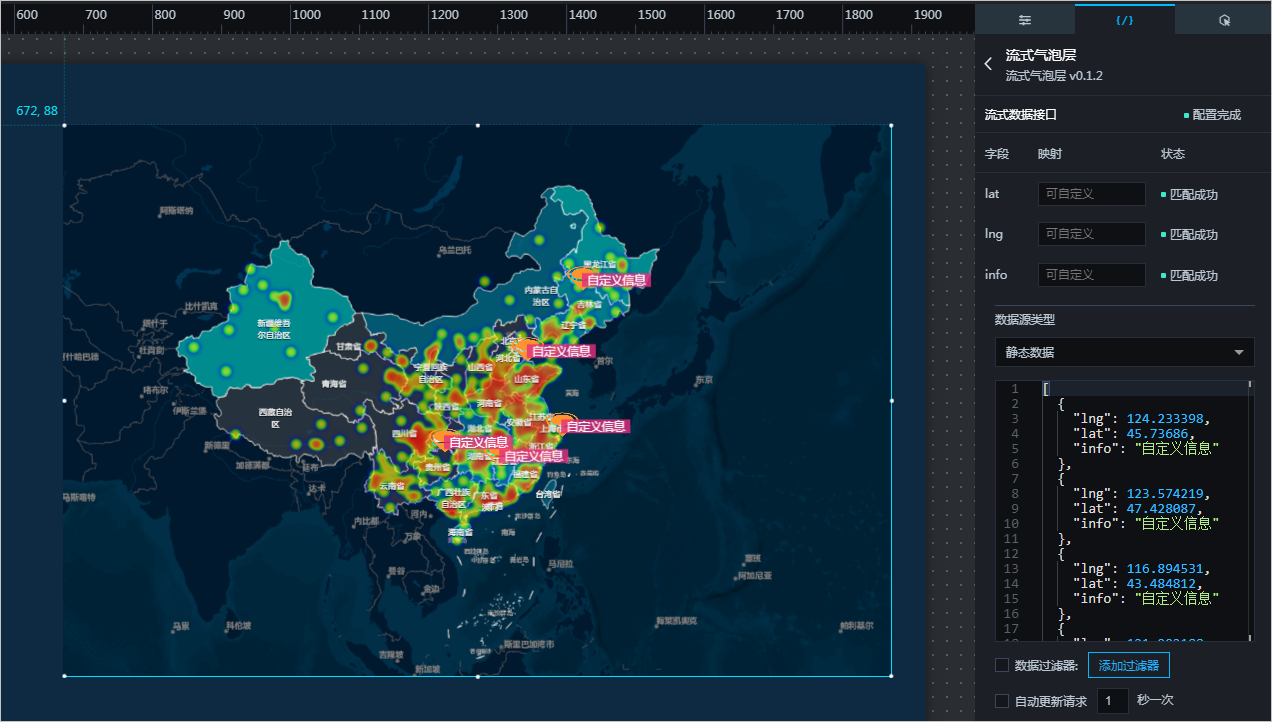Click the 字段 column header

coord(997,155)
